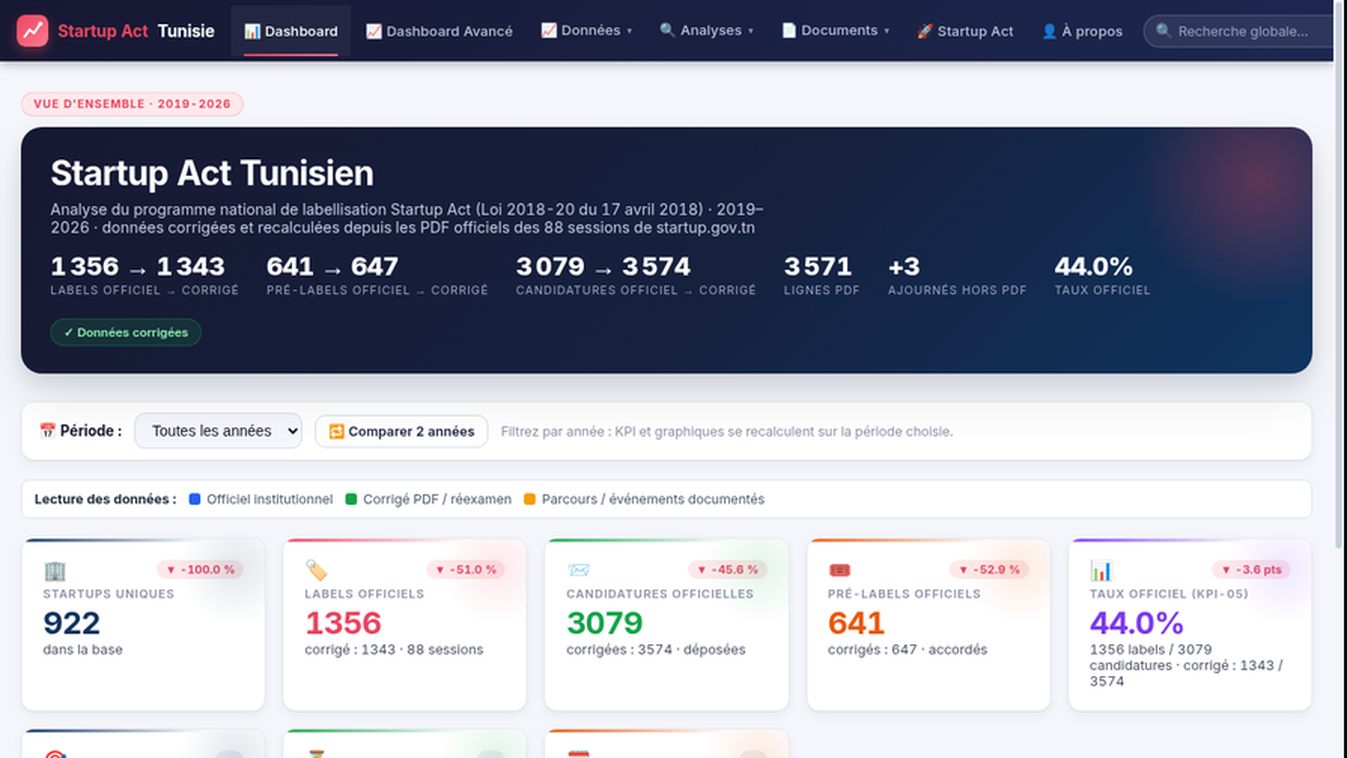This screenshot has height=758, width=1347.
Task: Click the 'dans la base' caption
Action: click(x=83, y=650)
